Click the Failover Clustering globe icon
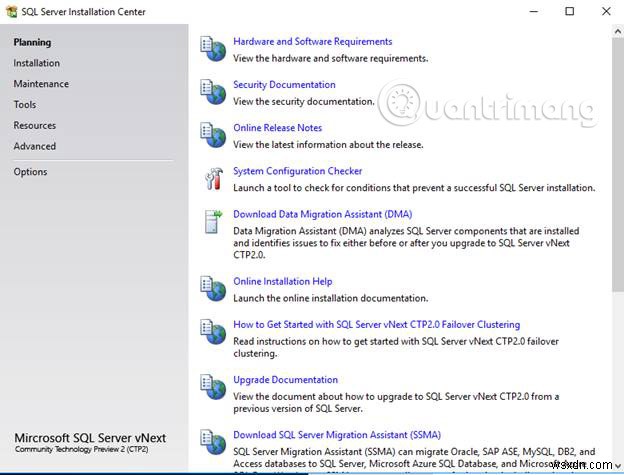Screen dimensions: 624x475 213,332
